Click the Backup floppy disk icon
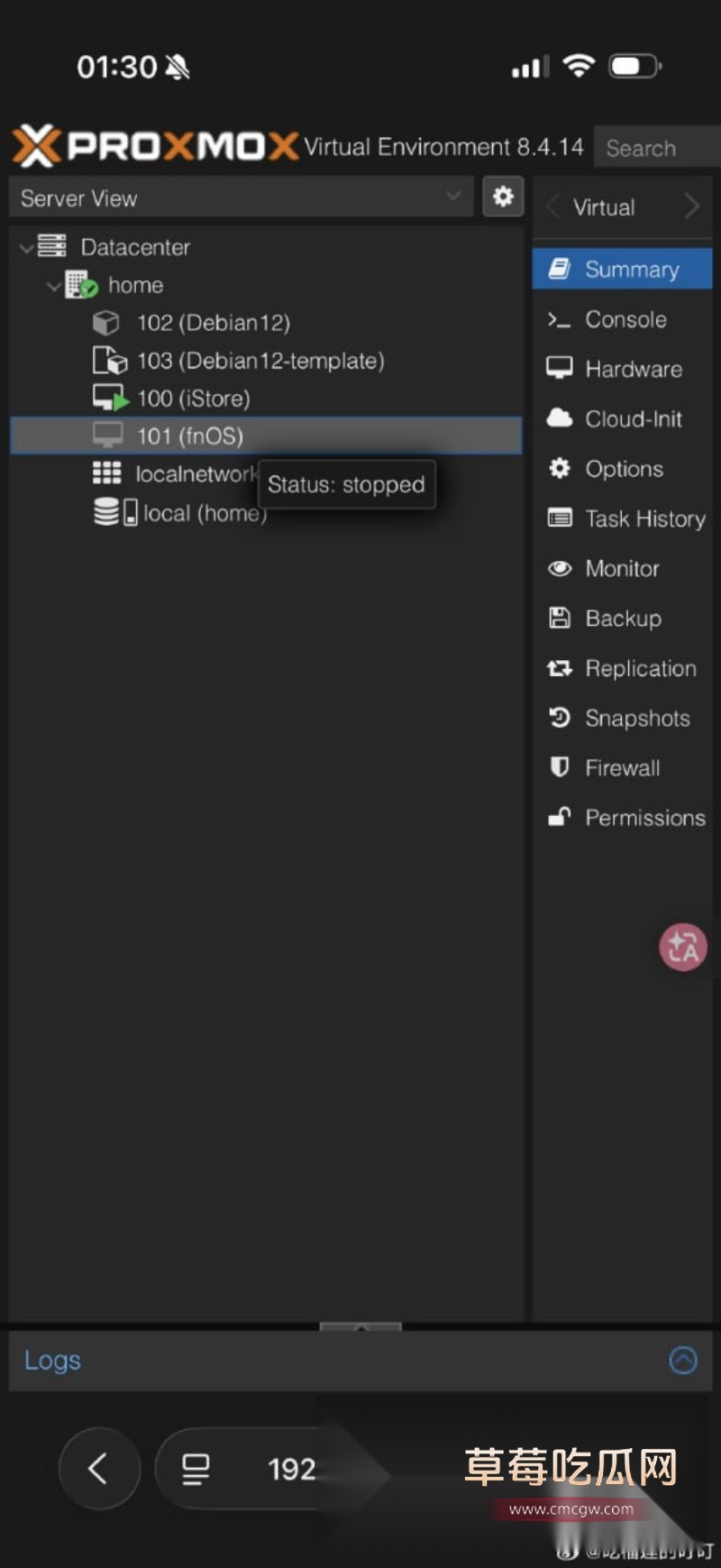The image size is (721, 1568). point(560,618)
